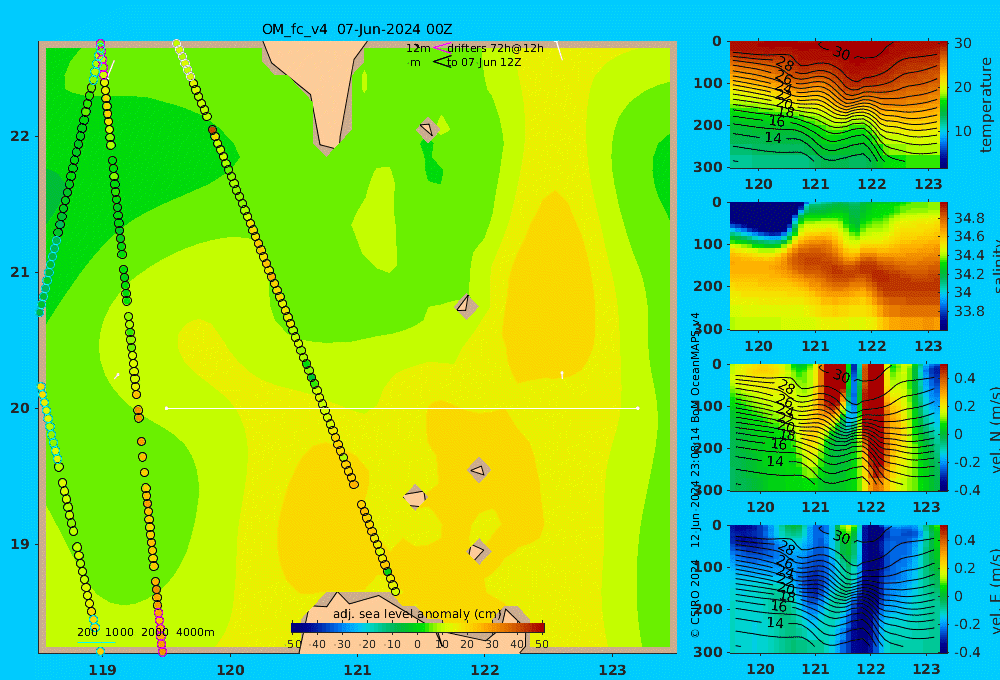Click latitude label 19 on the map axis
This screenshot has height=680, width=1000.
(x=20, y=544)
